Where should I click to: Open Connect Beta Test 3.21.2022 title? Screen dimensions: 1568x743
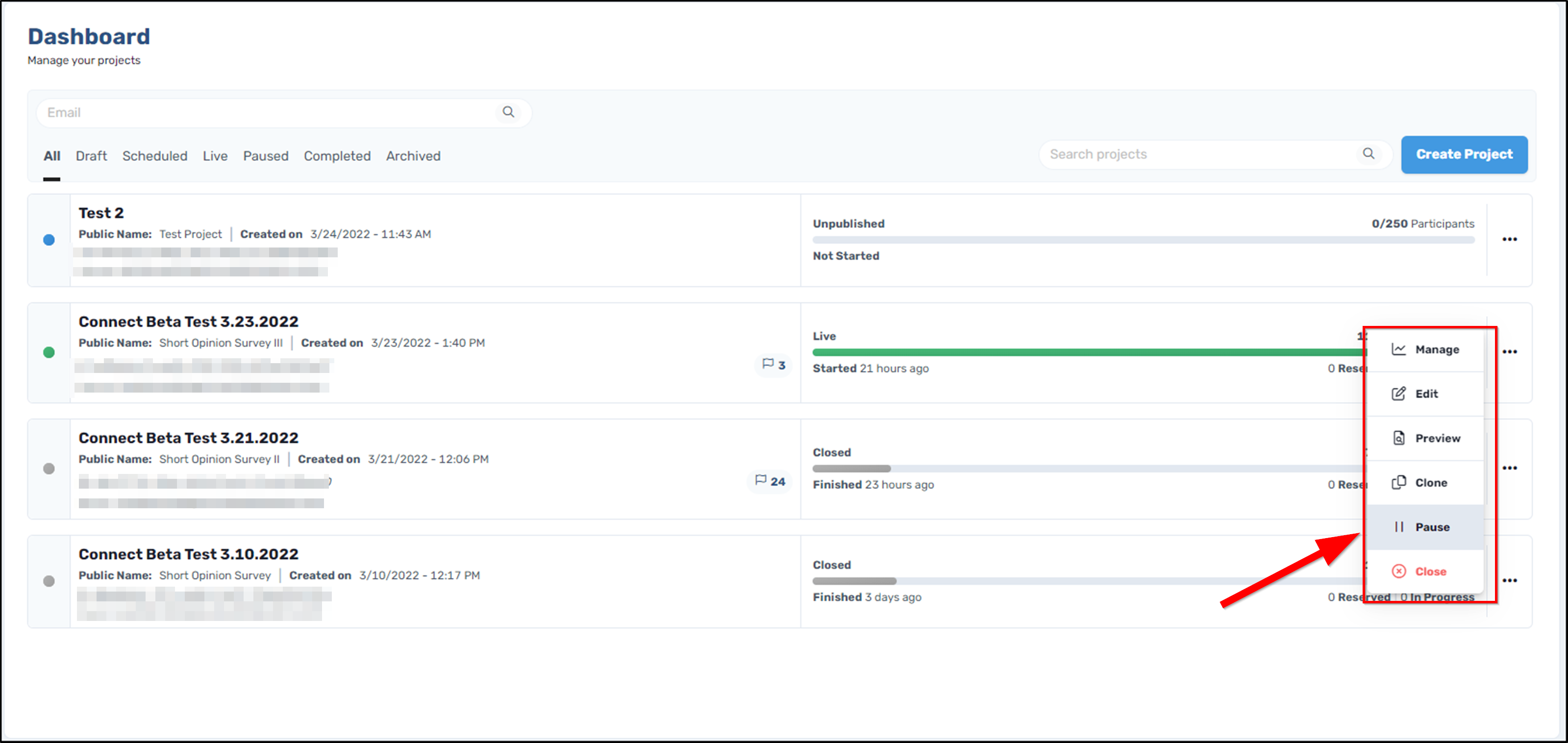tap(188, 438)
